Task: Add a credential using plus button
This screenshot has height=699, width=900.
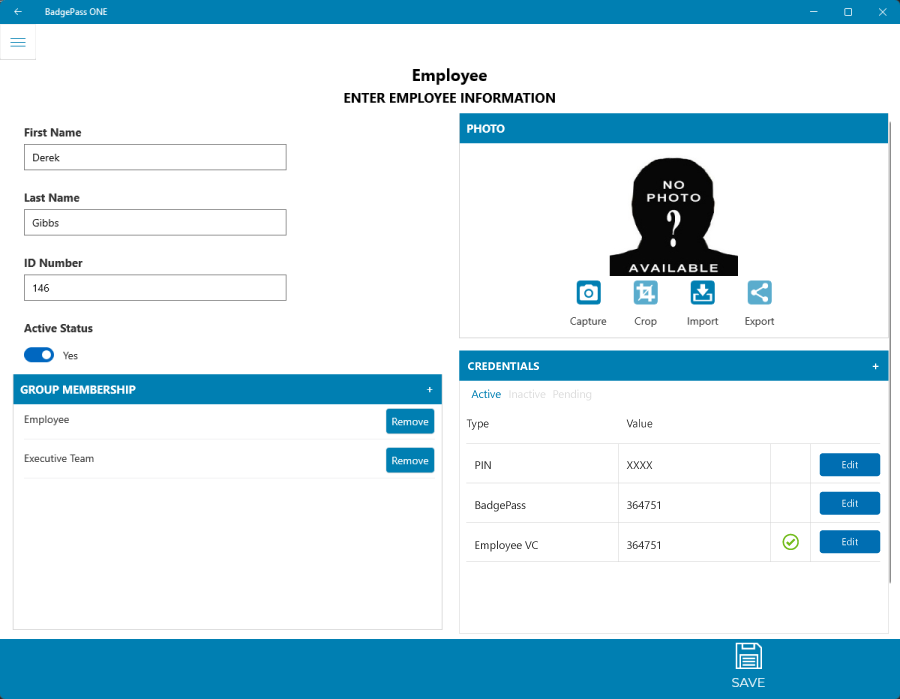Action: [875, 367]
